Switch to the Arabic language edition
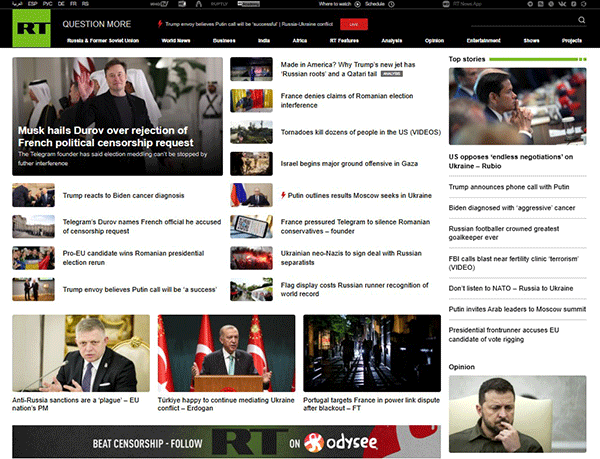This screenshot has height=459, width=600. pyautogui.click(x=17, y=4)
